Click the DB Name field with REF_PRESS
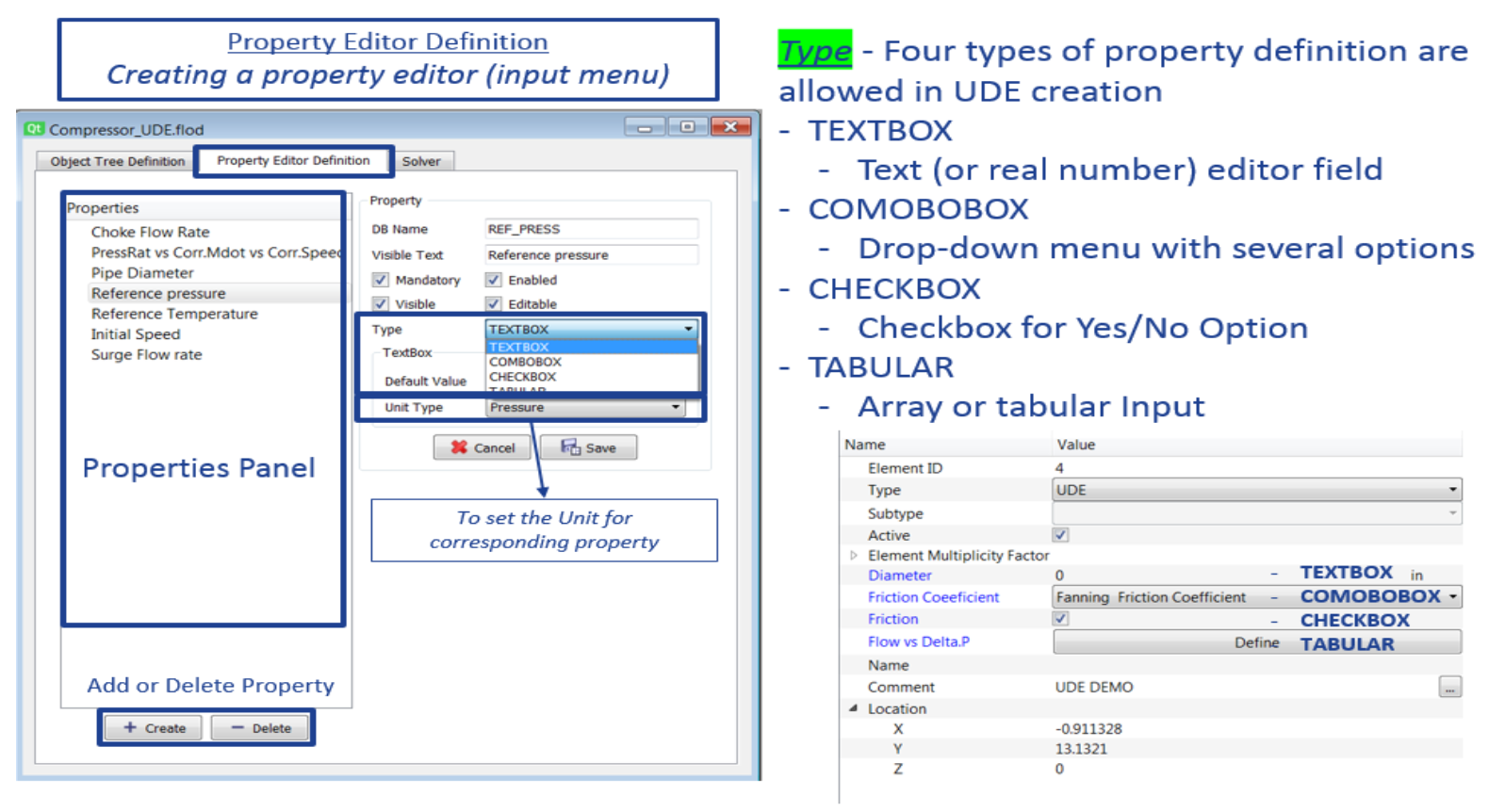The width and height of the screenshot is (1505, 812). click(x=591, y=229)
